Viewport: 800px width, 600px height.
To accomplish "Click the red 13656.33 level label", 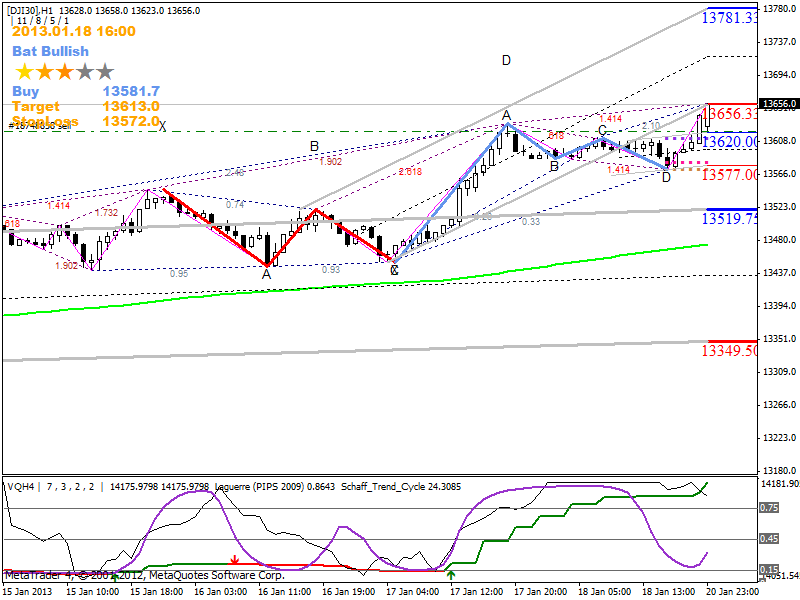I will [732, 113].
